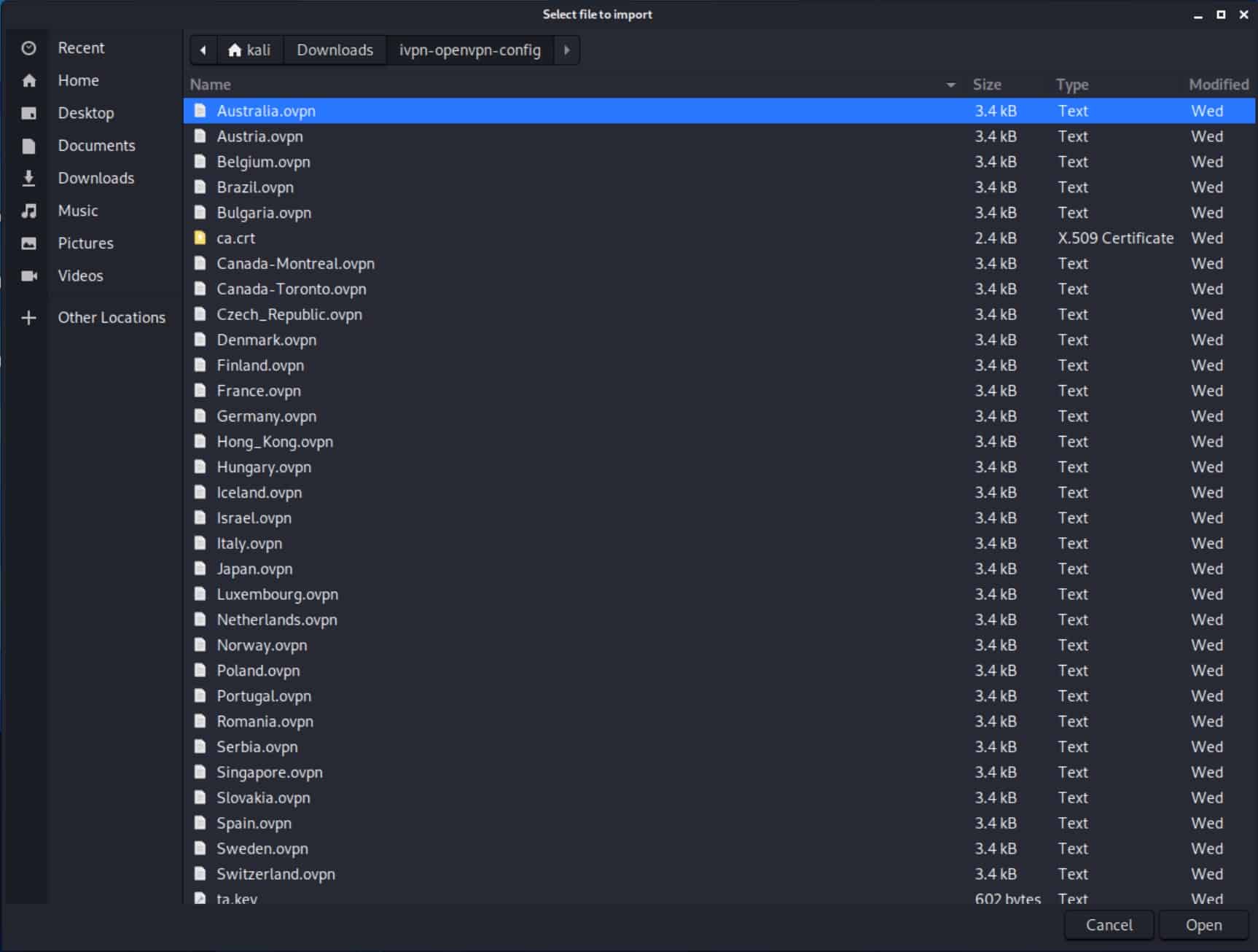The width and height of the screenshot is (1258, 952).
Task: Maximize the Select file to import dialog
Action: pyautogui.click(x=1221, y=15)
